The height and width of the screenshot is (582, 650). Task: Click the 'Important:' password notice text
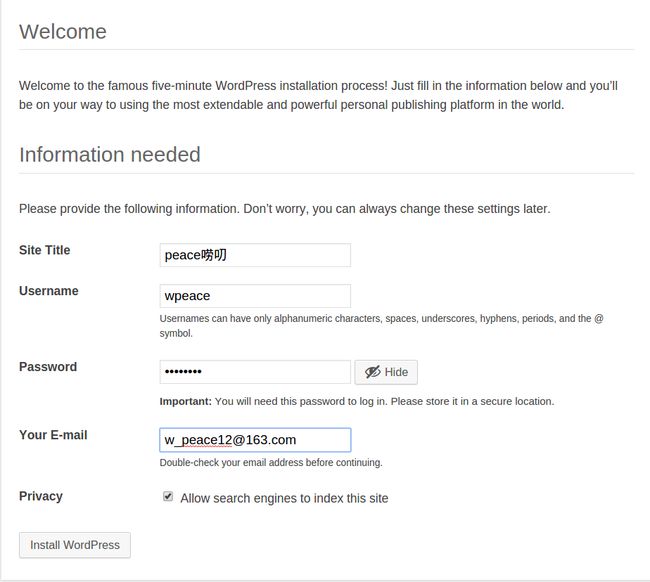tap(357, 401)
